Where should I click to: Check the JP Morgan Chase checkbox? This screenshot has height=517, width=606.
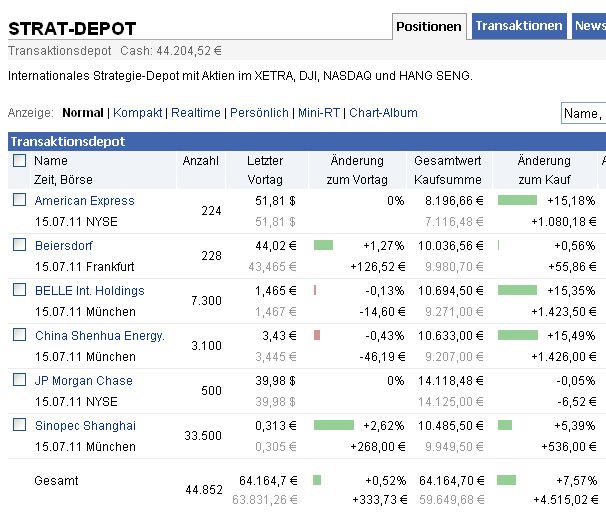[x=19, y=379]
